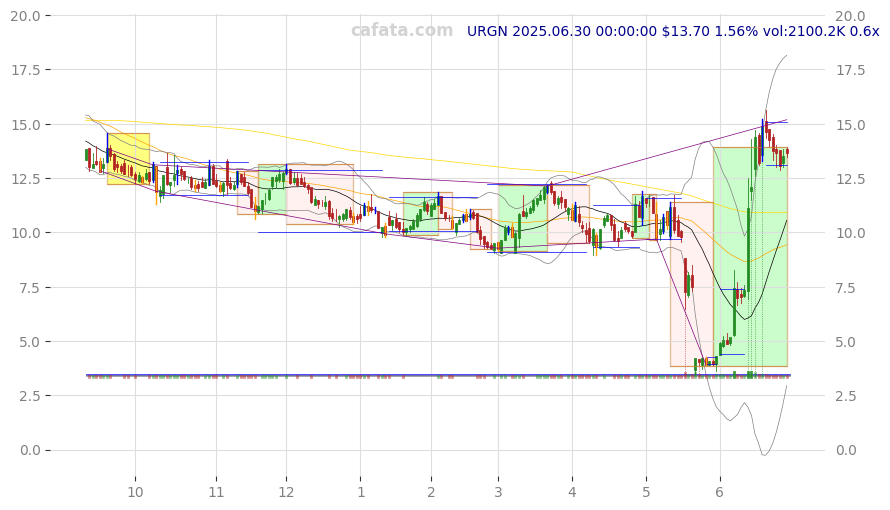Screen dimensions: 890x510
Task: Click month label 10 on the time axis
Action: 135,492
